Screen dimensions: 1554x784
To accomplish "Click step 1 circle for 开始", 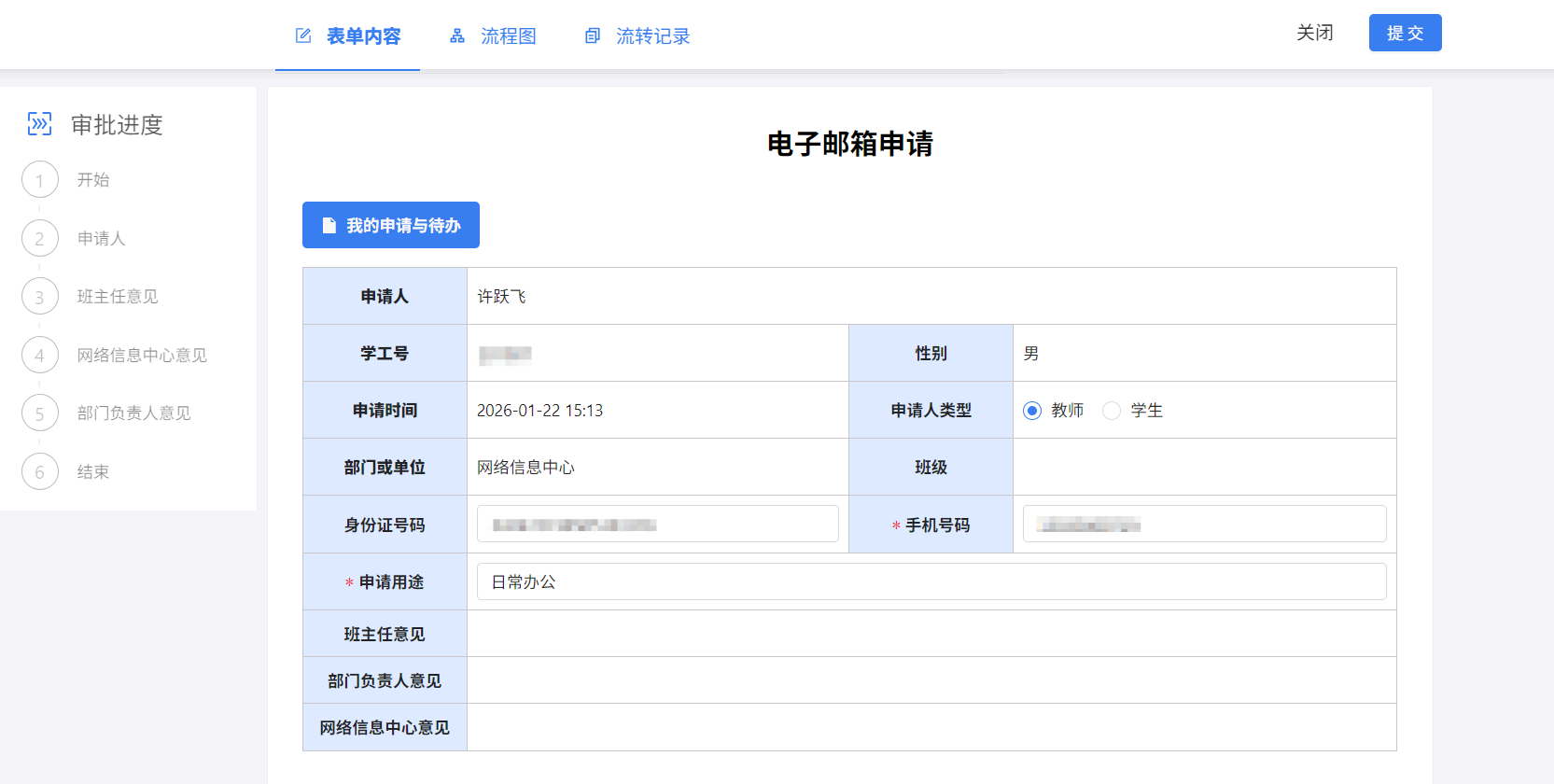I will click(40, 180).
